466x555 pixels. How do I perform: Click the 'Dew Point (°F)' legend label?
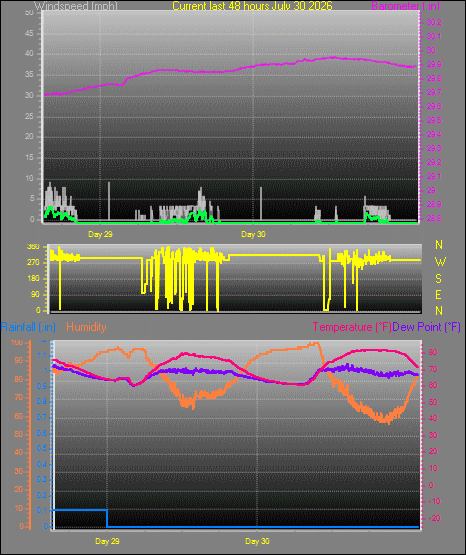point(426,327)
